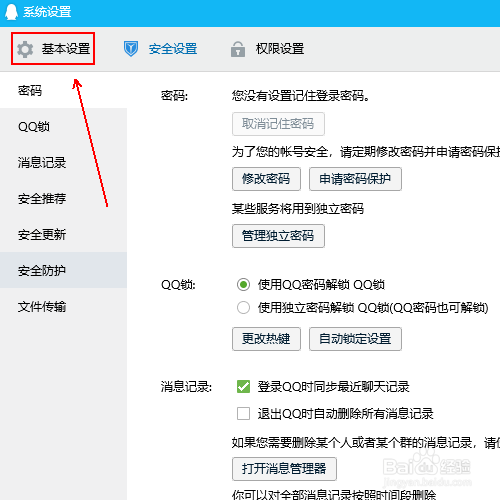Click the gear icon for 基本设置
The width and height of the screenshot is (500, 500).
click(25, 49)
